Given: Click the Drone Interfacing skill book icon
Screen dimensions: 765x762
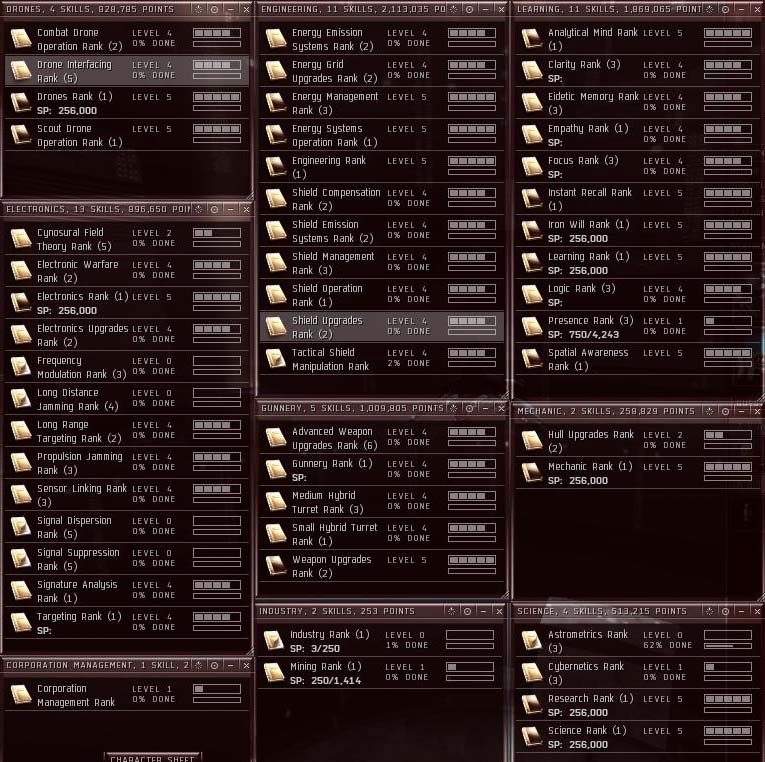Looking at the screenshot, I should tap(20, 71).
